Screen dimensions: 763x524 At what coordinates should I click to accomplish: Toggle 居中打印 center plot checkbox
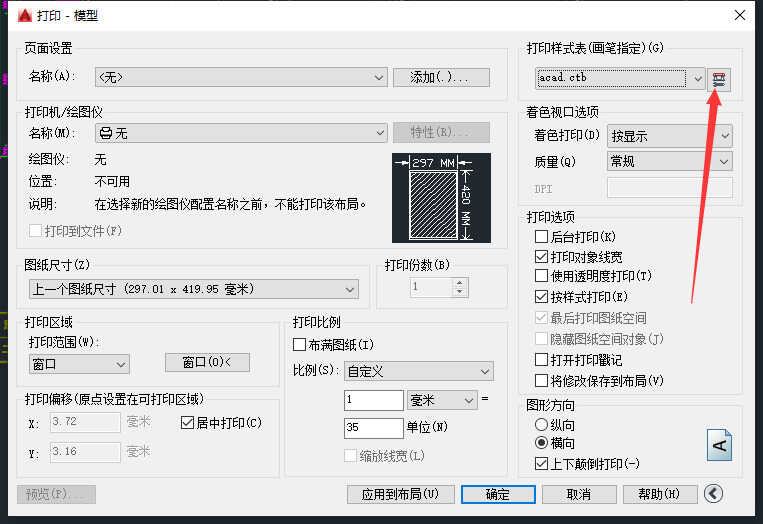pos(187,423)
